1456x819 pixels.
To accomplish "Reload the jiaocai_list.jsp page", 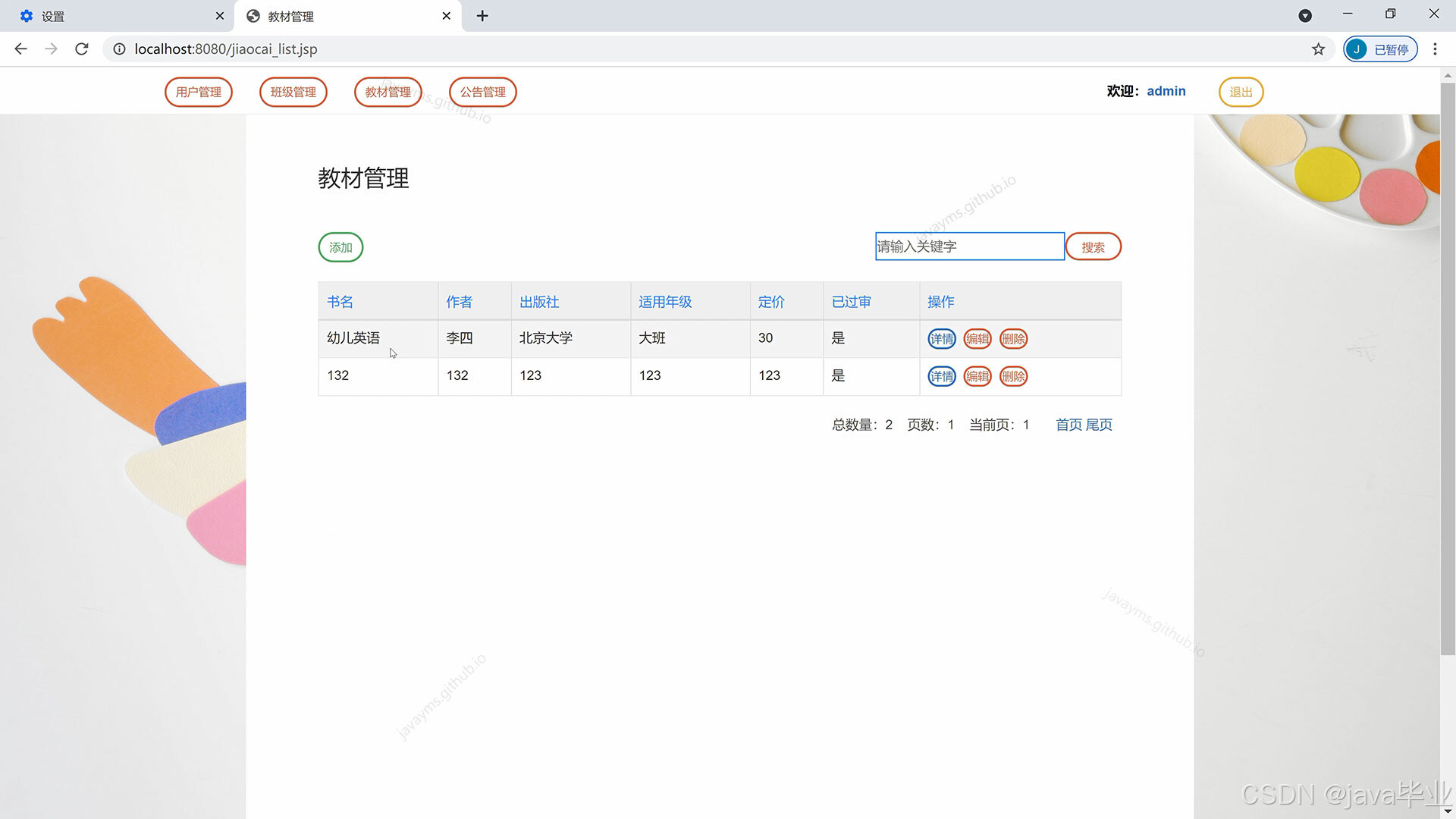I will [82, 49].
